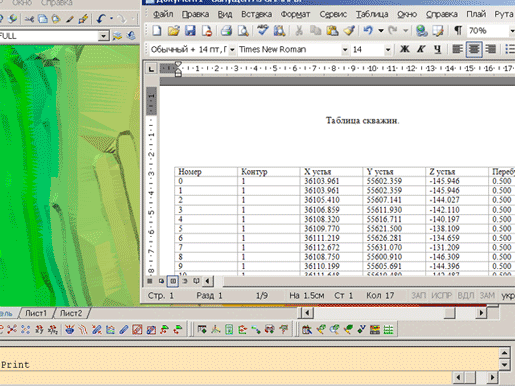Switch to the Лист2 tab
The width and height of the screenshot is (515, 386).
pos(71,313)
